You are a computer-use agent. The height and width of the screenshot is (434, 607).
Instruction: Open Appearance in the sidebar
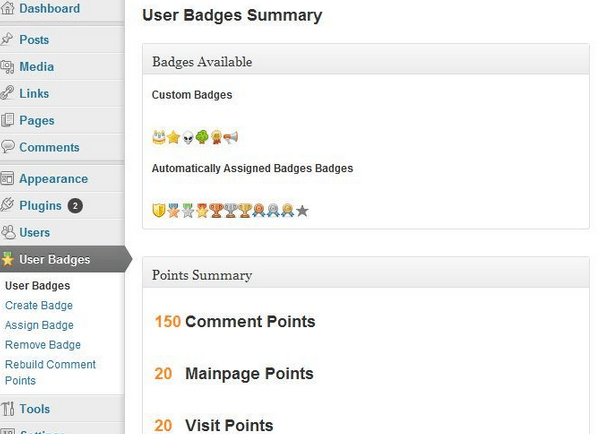[x=54, y=179]
